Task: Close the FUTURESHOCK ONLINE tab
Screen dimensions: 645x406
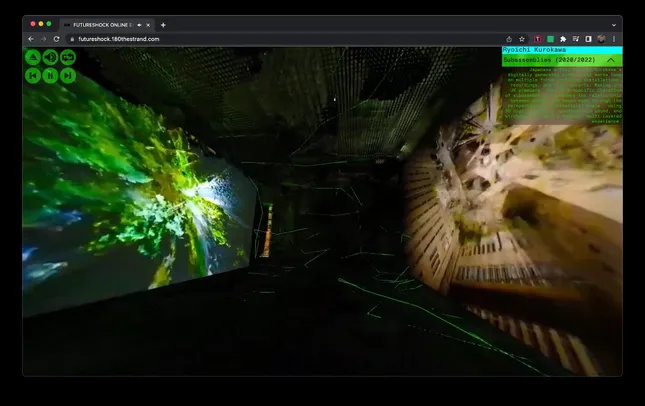Action: [148, 25]
